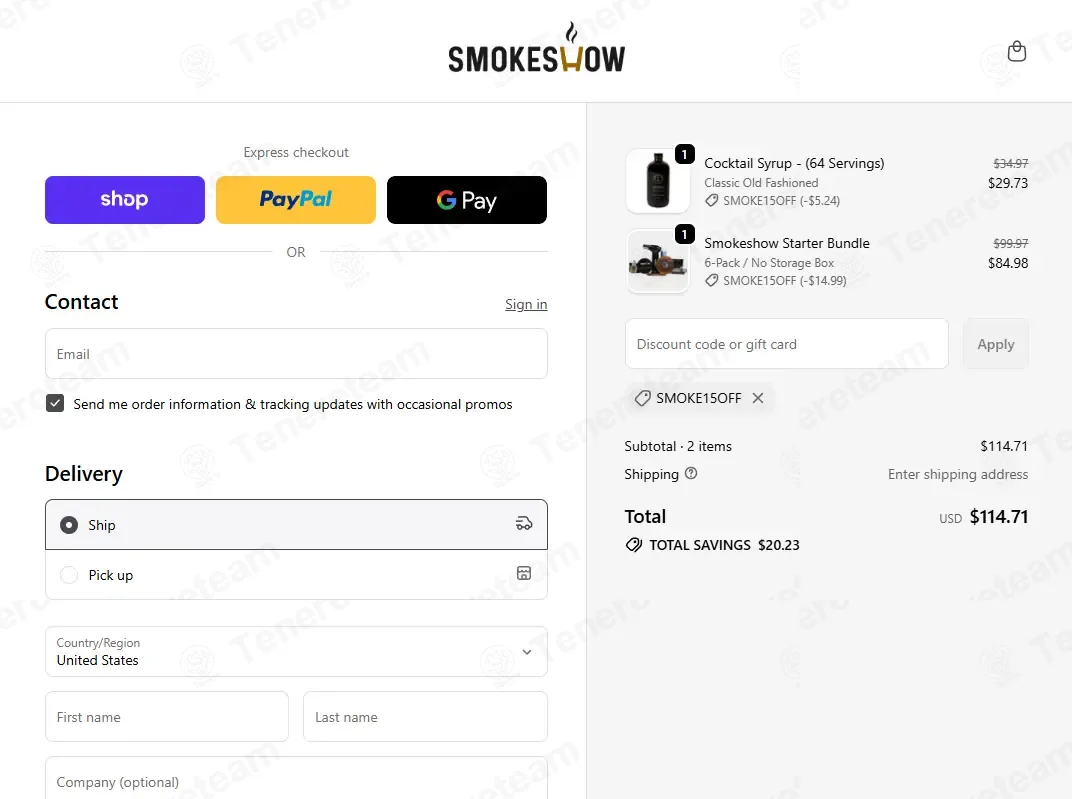1072x799 pixels.
Task: Open the Cocktail Syrup product thumbnail
Action: [x=658, y=180]
